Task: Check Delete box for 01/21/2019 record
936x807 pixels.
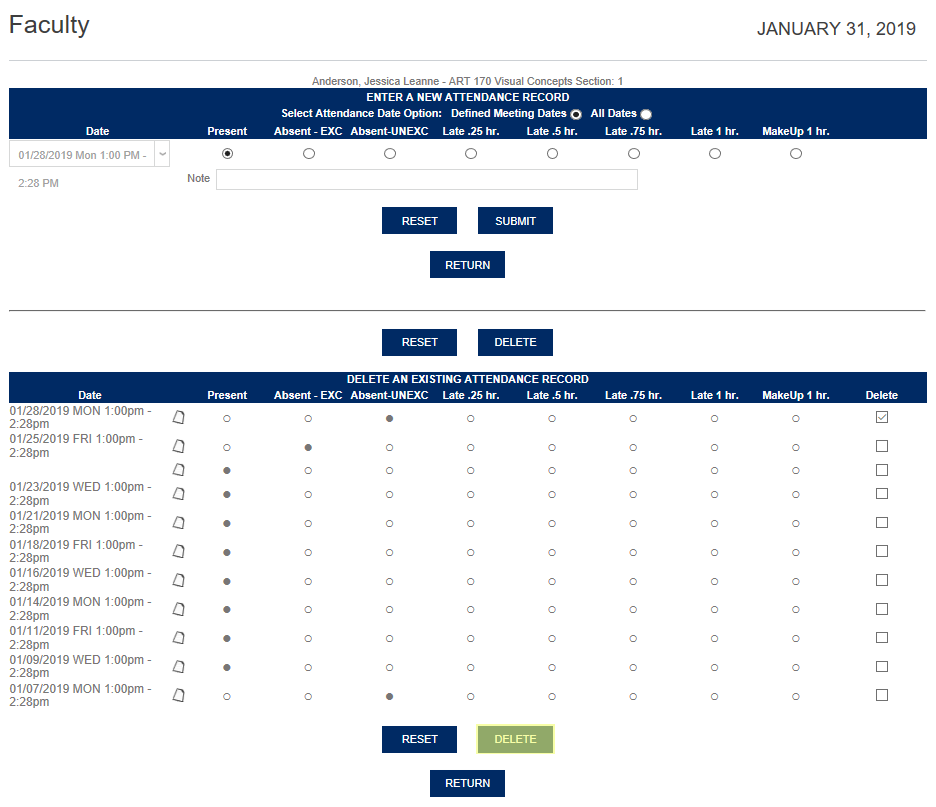Action: click(882, 522)
